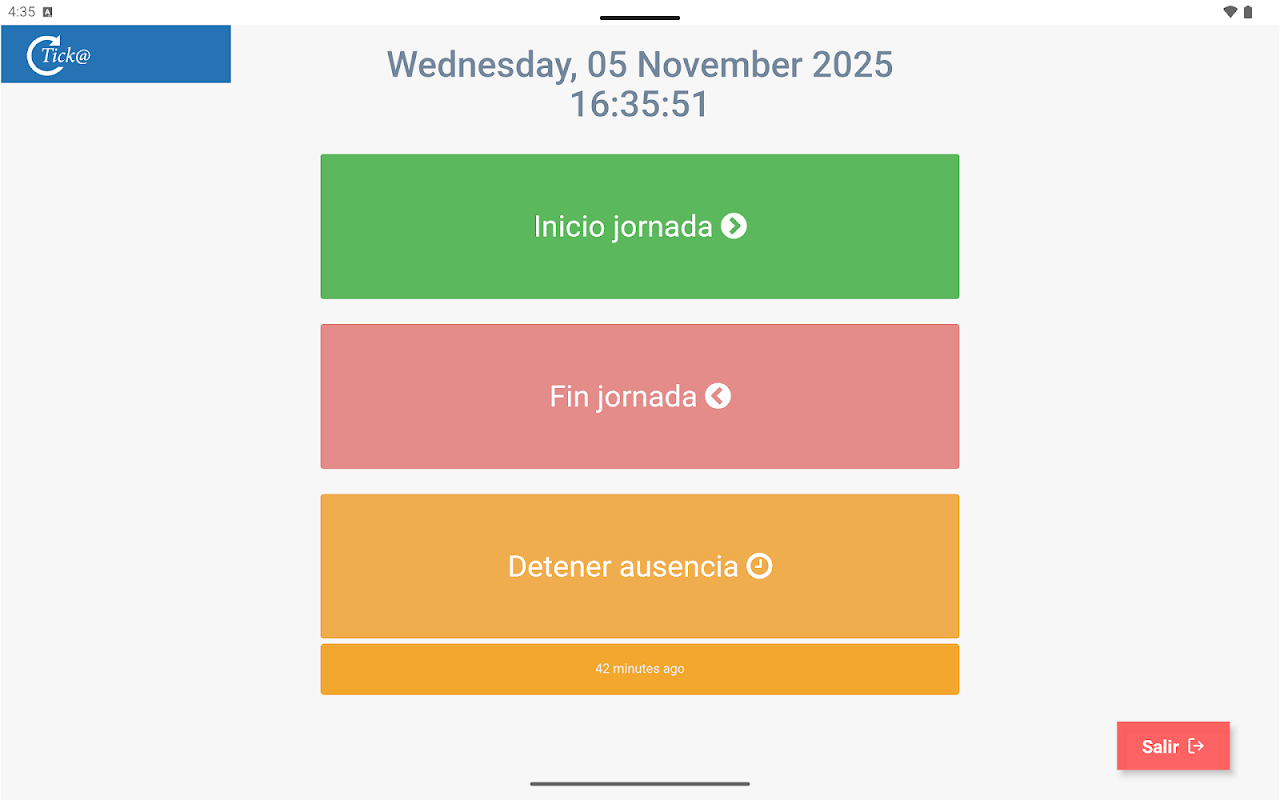The image size is (1280, 800).
Task: Click the clock icon beside Detener ausencia
Action: pos(760,566)
